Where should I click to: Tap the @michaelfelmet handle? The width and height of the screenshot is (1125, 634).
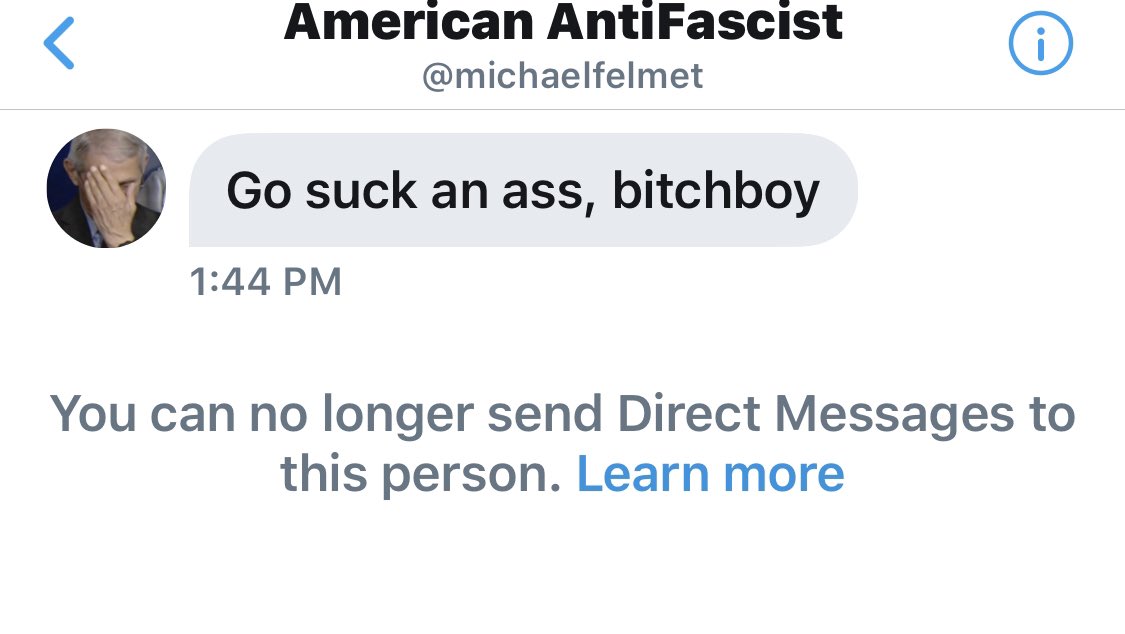[x=562, y=76]
